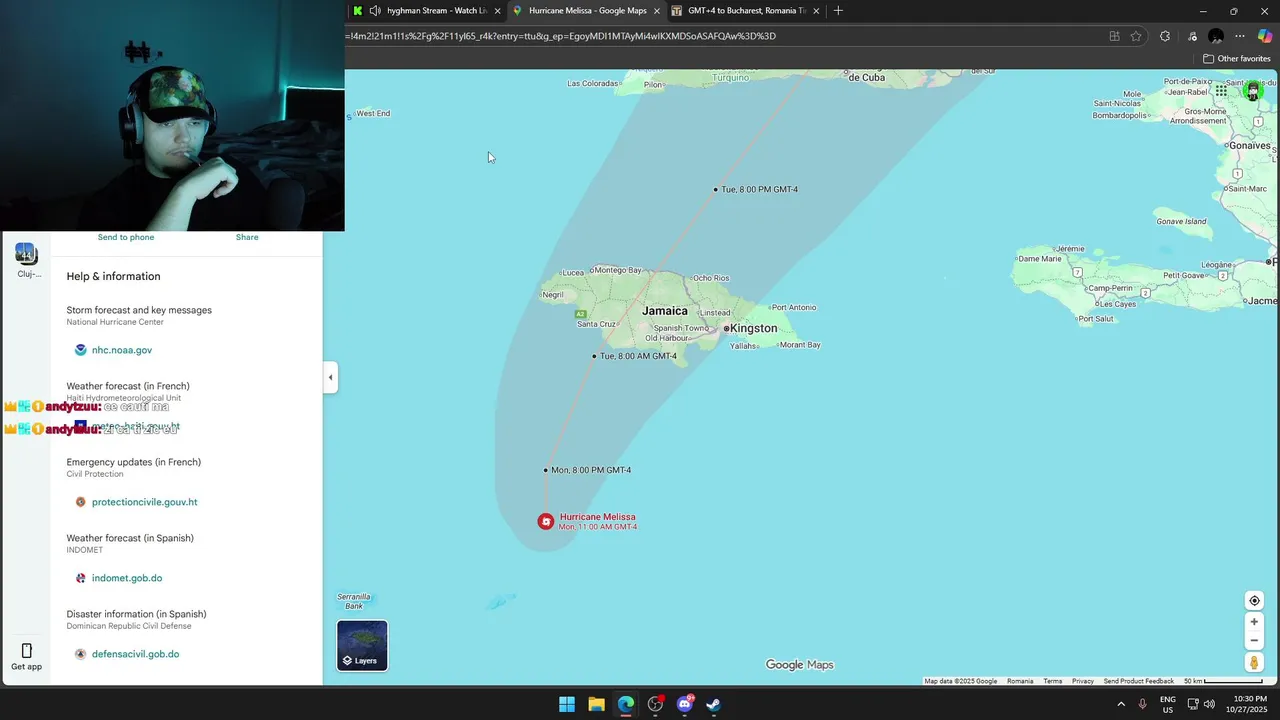
Task: Click the Kingston city label
Action: pyautogui.click(x=753, y=328)
